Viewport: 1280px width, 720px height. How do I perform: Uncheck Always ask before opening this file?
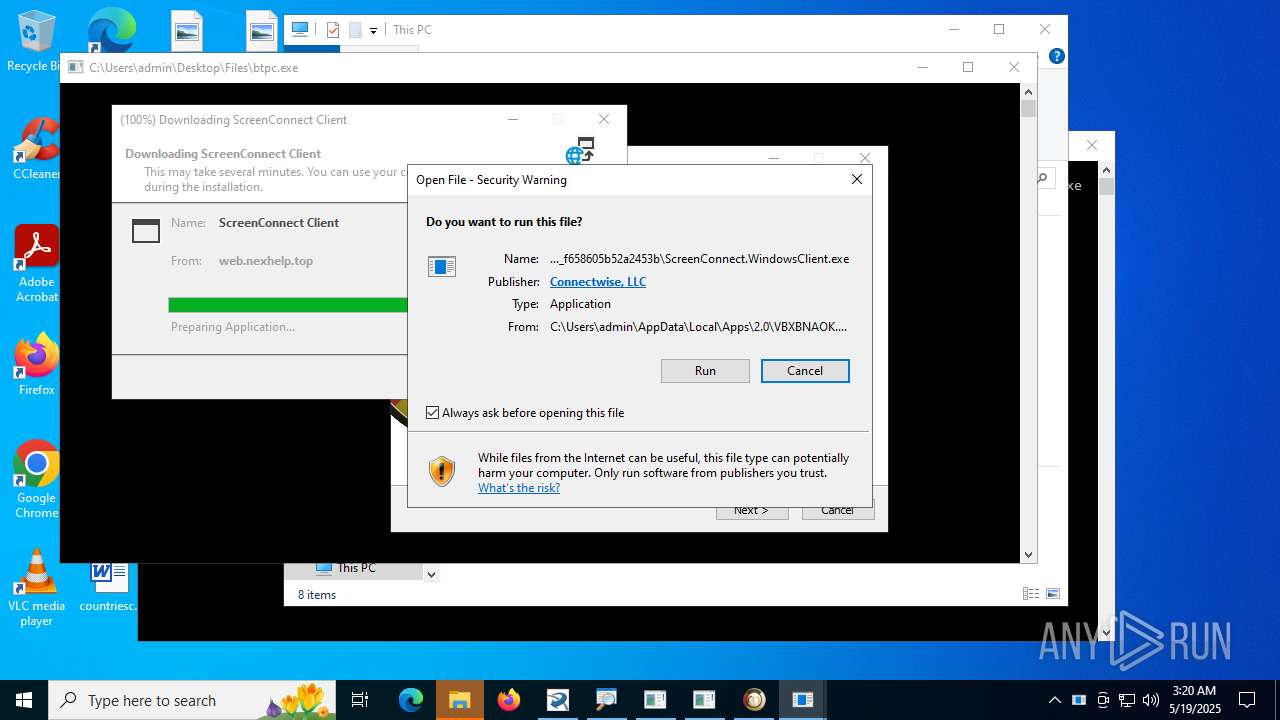point(433,413)
